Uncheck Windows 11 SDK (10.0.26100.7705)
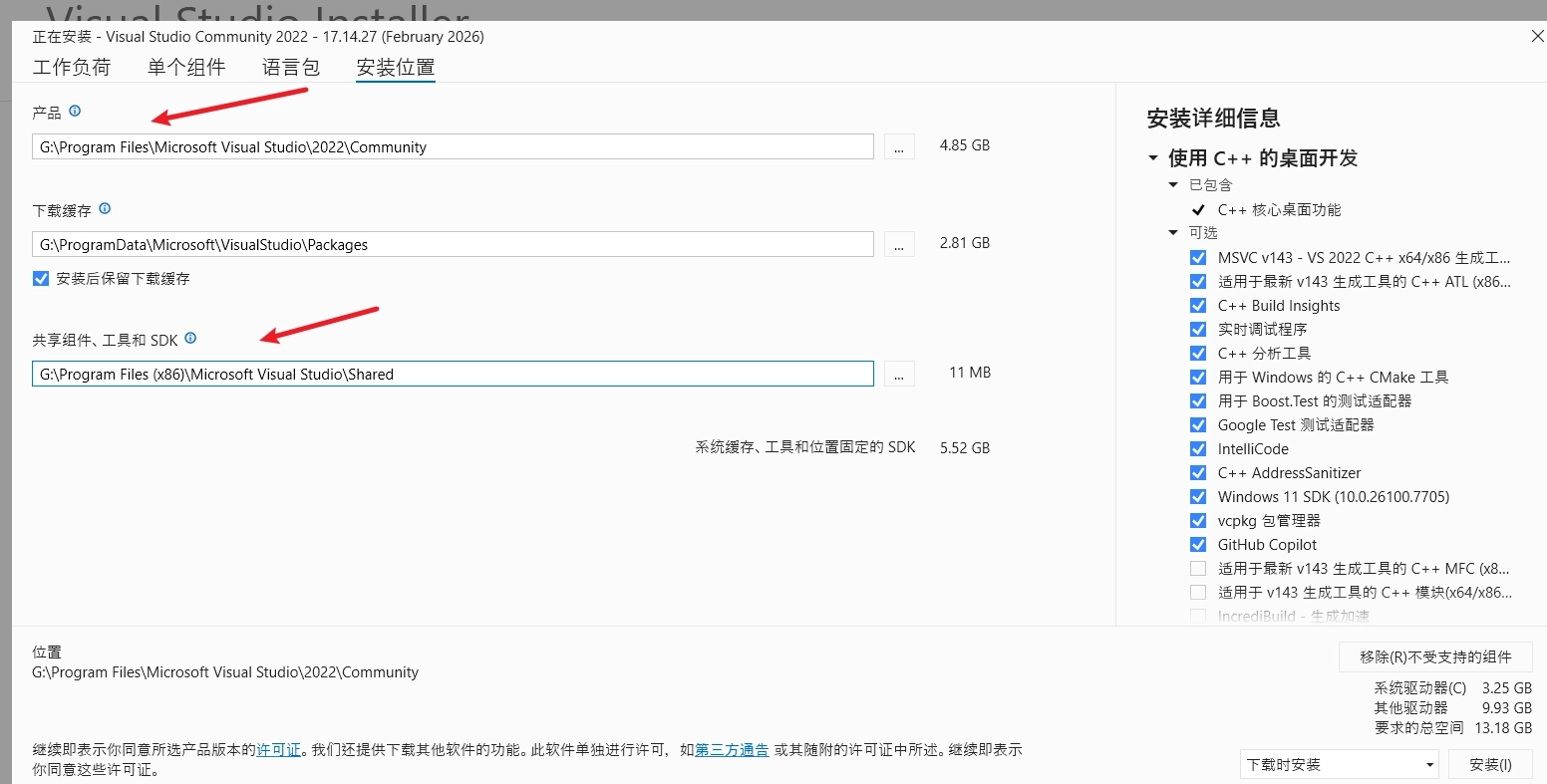Screen dimensions: 1547x784 1198,497
